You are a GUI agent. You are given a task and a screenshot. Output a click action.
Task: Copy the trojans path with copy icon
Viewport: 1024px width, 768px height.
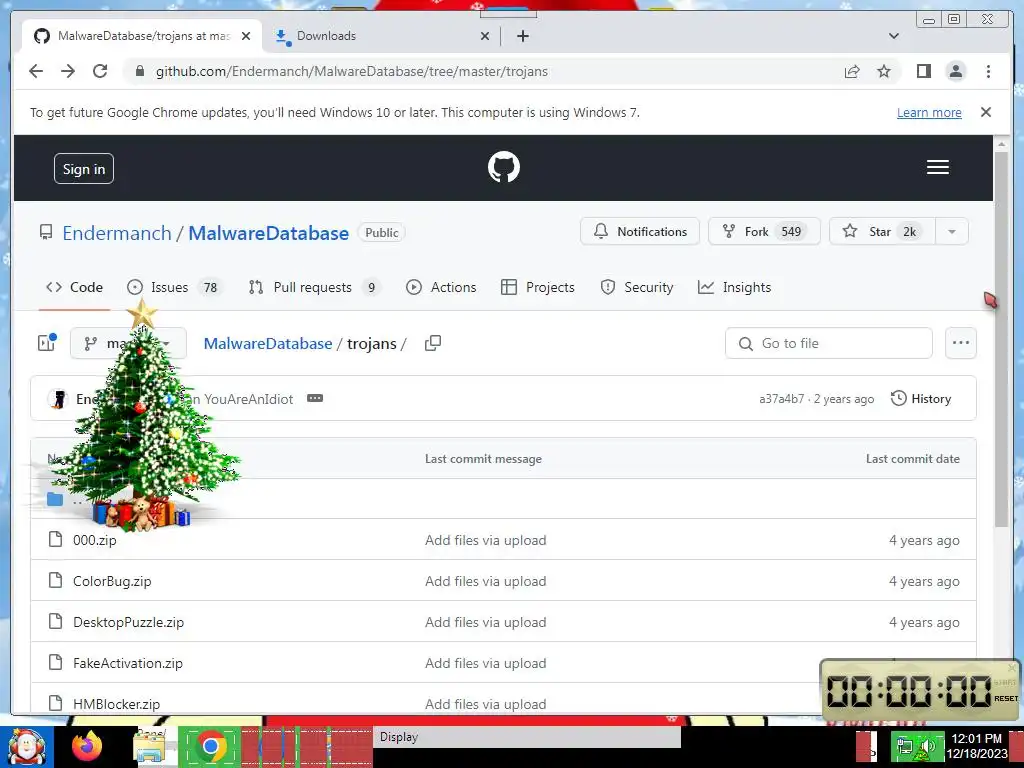click(432, 343)
